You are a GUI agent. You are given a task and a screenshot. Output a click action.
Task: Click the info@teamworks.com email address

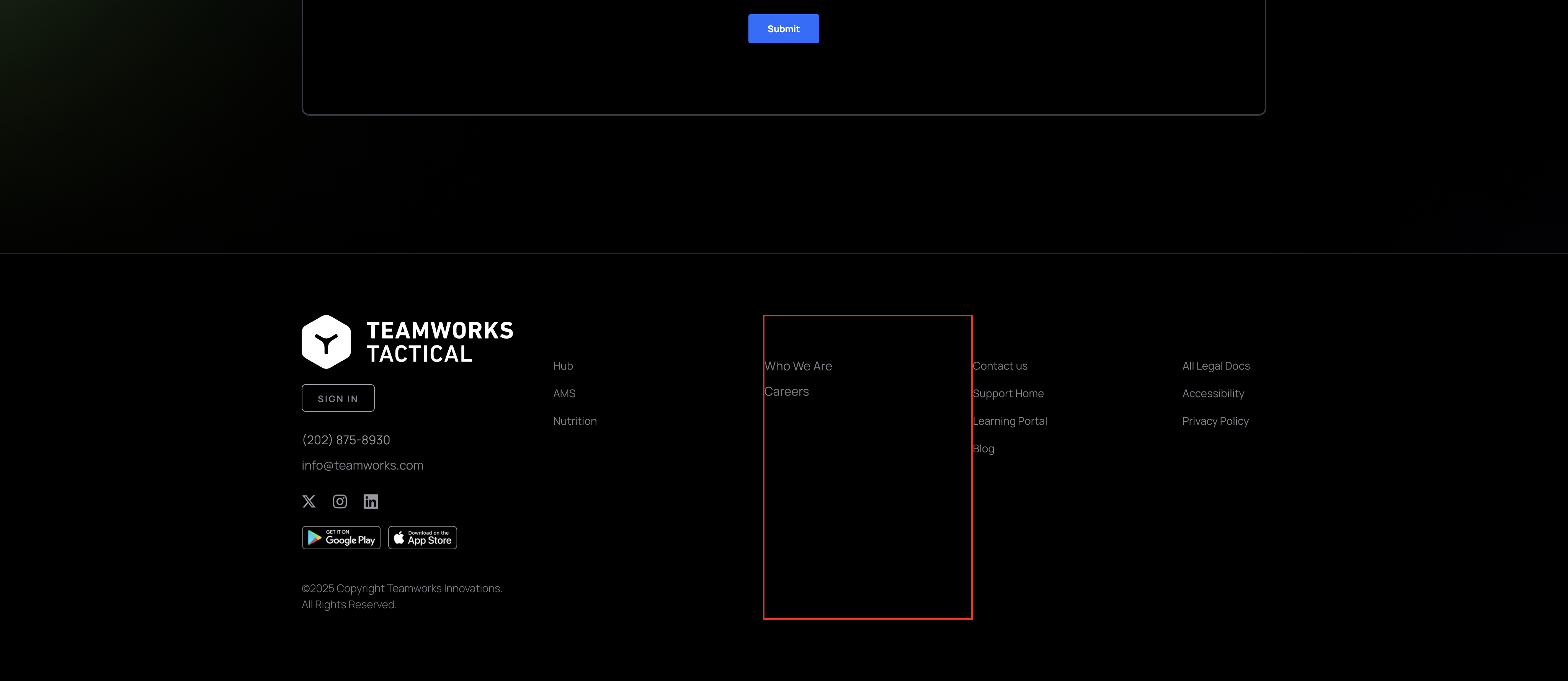362,465
